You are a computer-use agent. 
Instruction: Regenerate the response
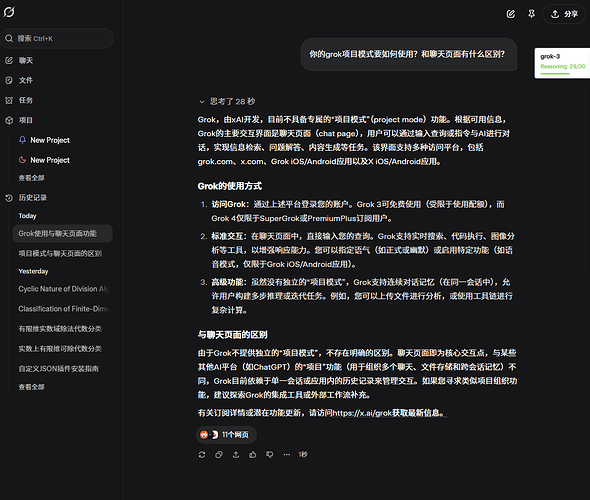coord(202,455)
